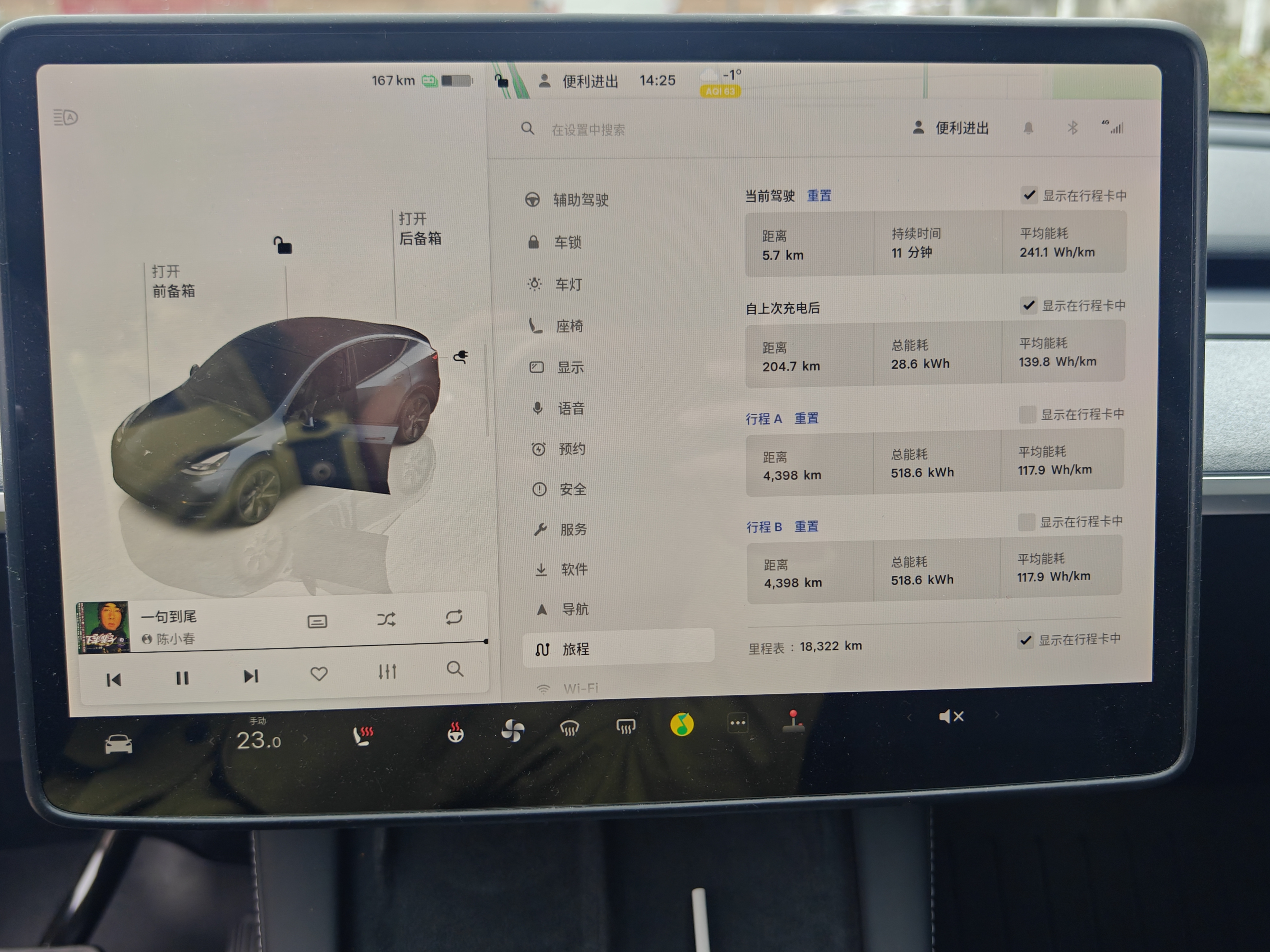Tap the 一句到尾 album art thumbnail
This screenshot has height=952, width=1270.
(x=103, y=627)
